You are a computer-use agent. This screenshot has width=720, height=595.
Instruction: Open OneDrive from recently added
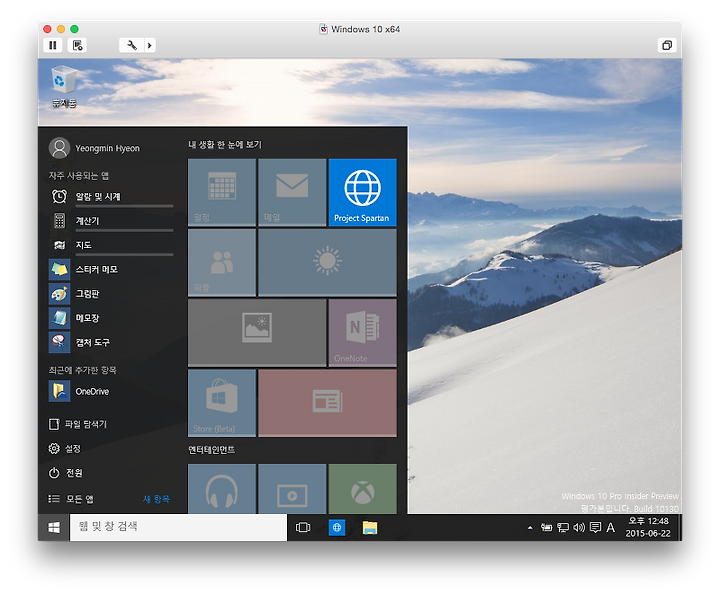(x=111, y=391)
